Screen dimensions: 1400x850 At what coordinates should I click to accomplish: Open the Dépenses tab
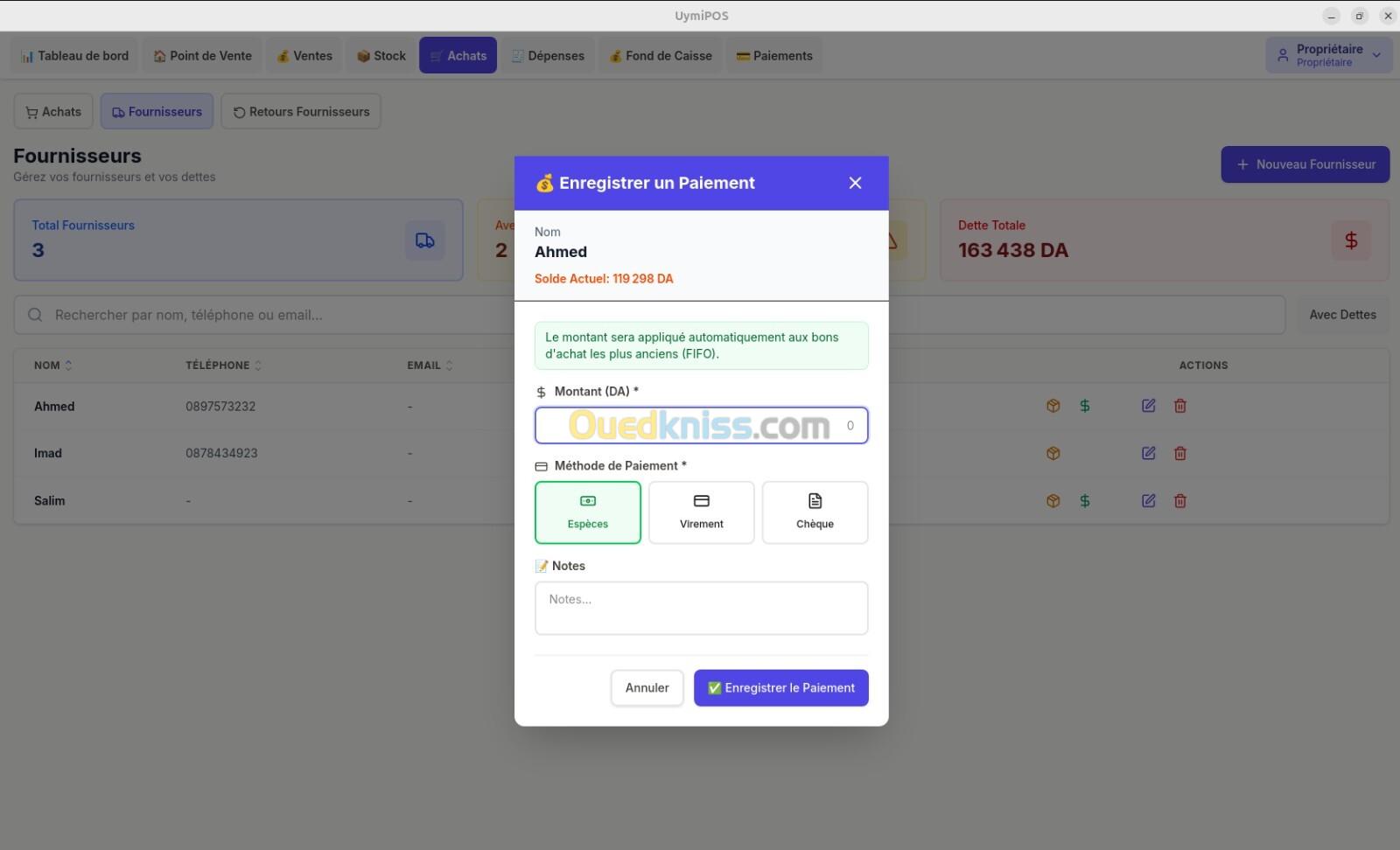pyautogui.click(x=548, y=55)
